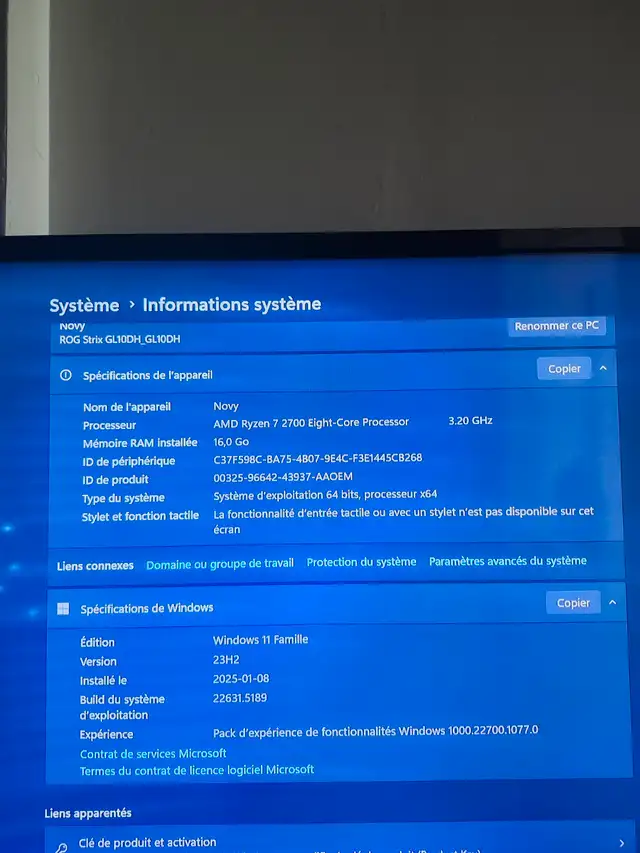Select Système d'exploitation 64 bits text

tap(325, 495)
